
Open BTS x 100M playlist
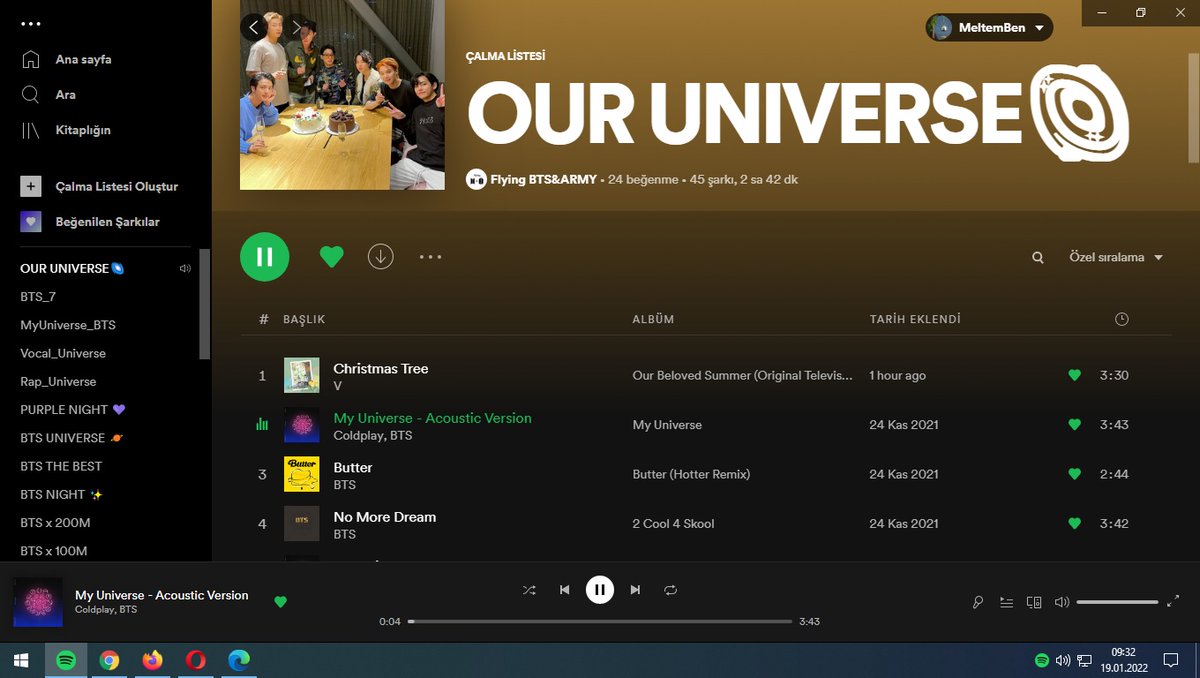54,551
